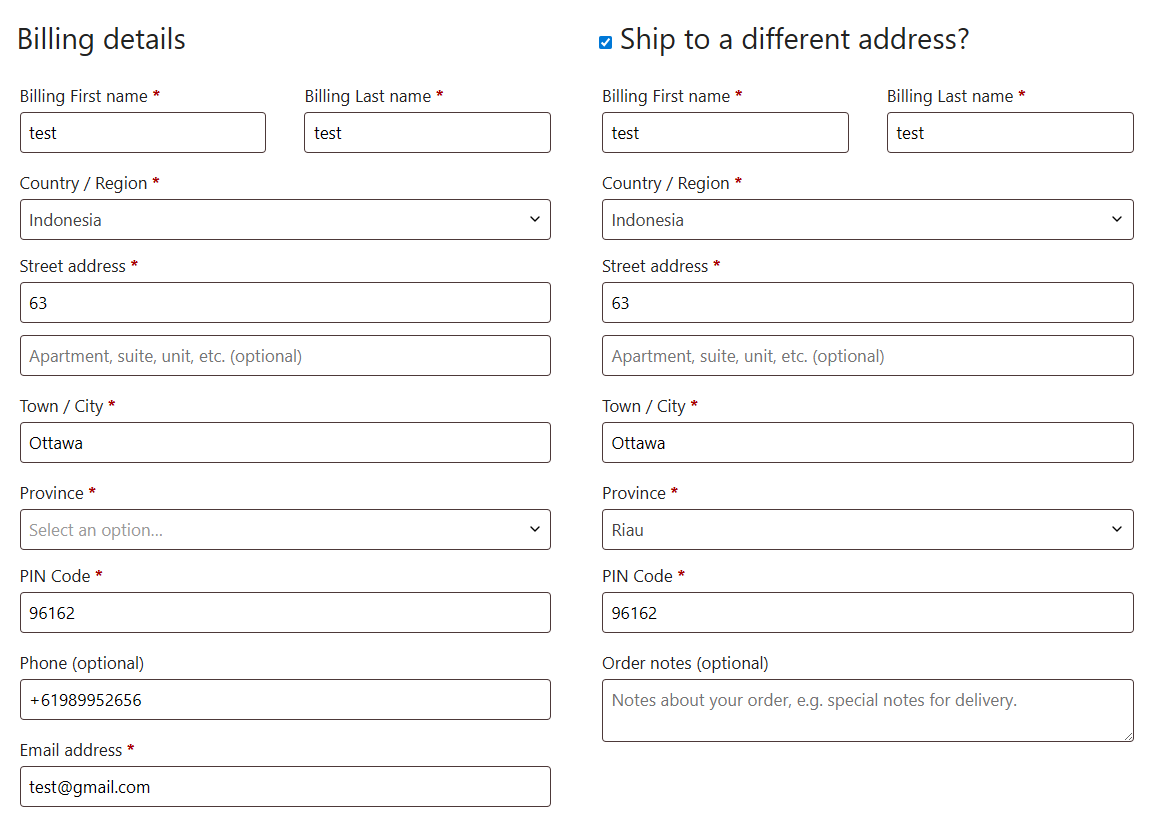Click billing Last name field
The width and height of the screenshot is (1159, 820).
427,133
